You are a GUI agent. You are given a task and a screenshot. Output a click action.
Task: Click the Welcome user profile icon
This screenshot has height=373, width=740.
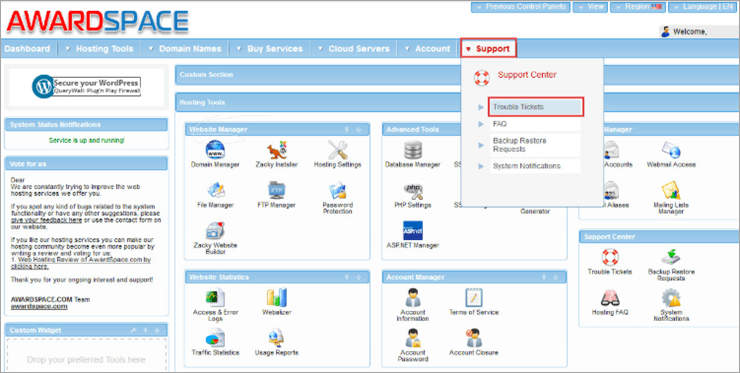[x=665, y=32]
